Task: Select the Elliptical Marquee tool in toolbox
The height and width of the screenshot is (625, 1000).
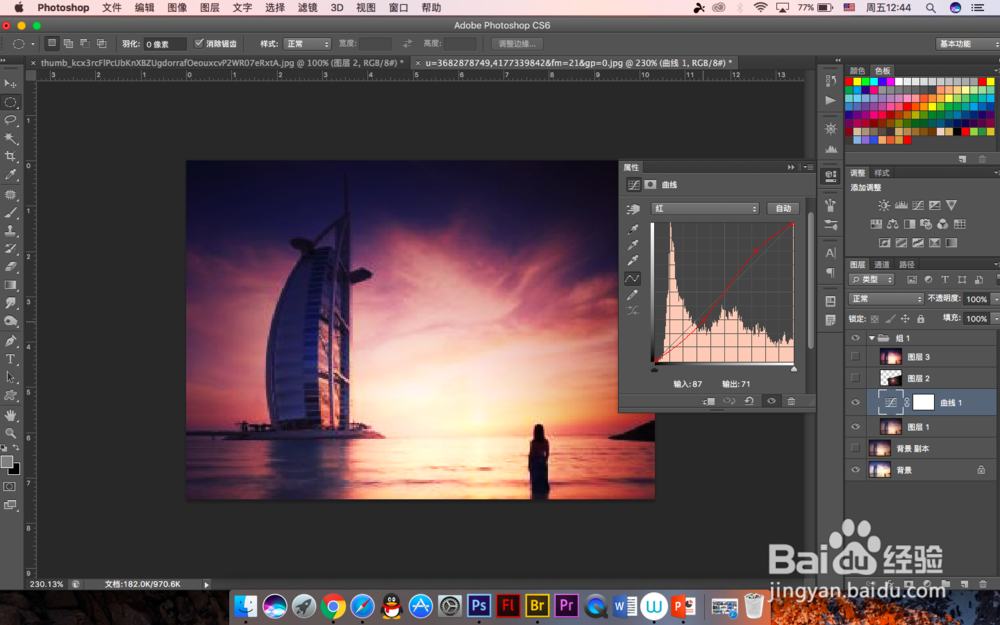Action: [10, 102]
